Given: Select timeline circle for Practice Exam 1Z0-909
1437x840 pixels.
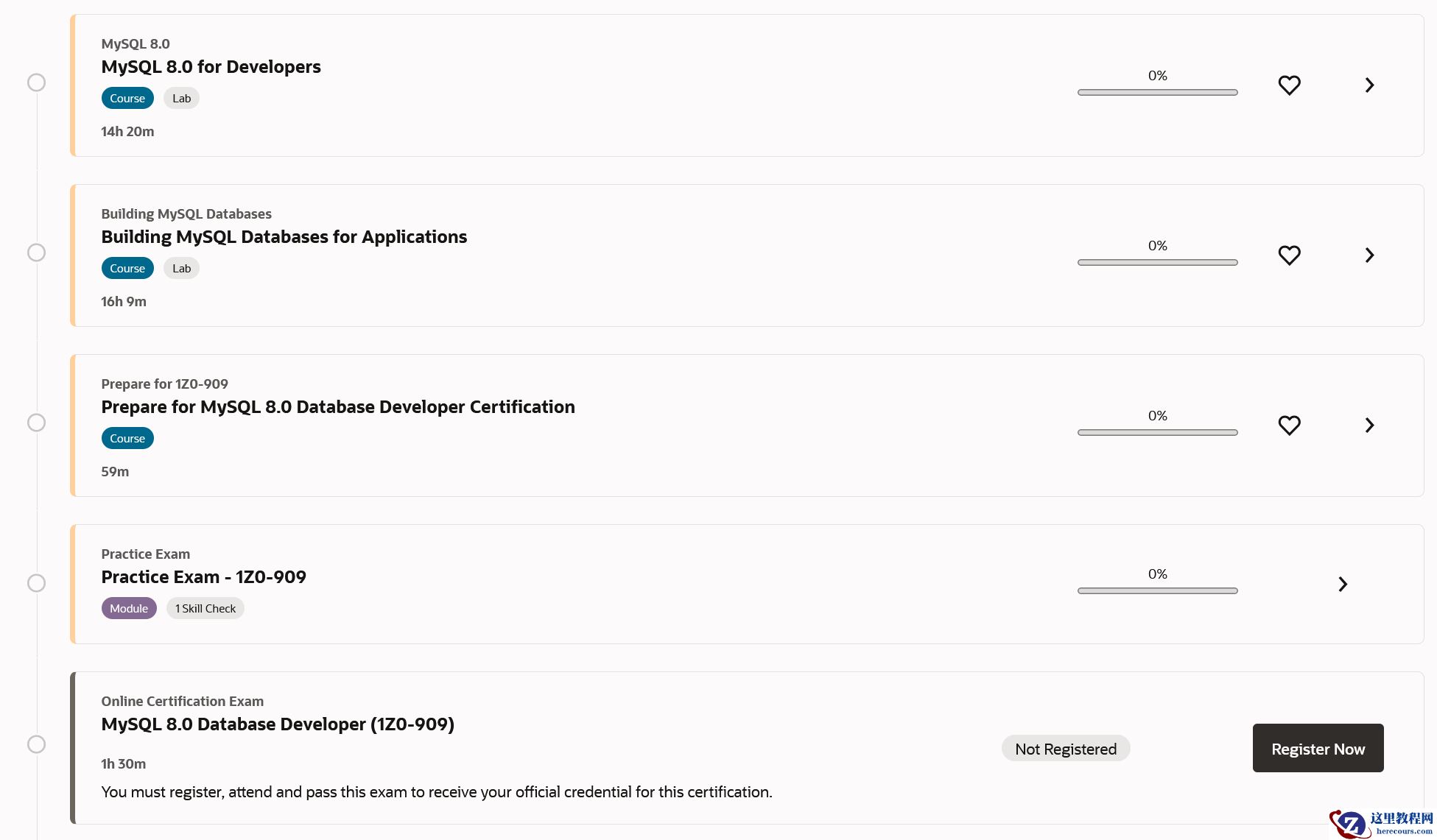Looking at the screenshot, I should click(x=36, y=583).
